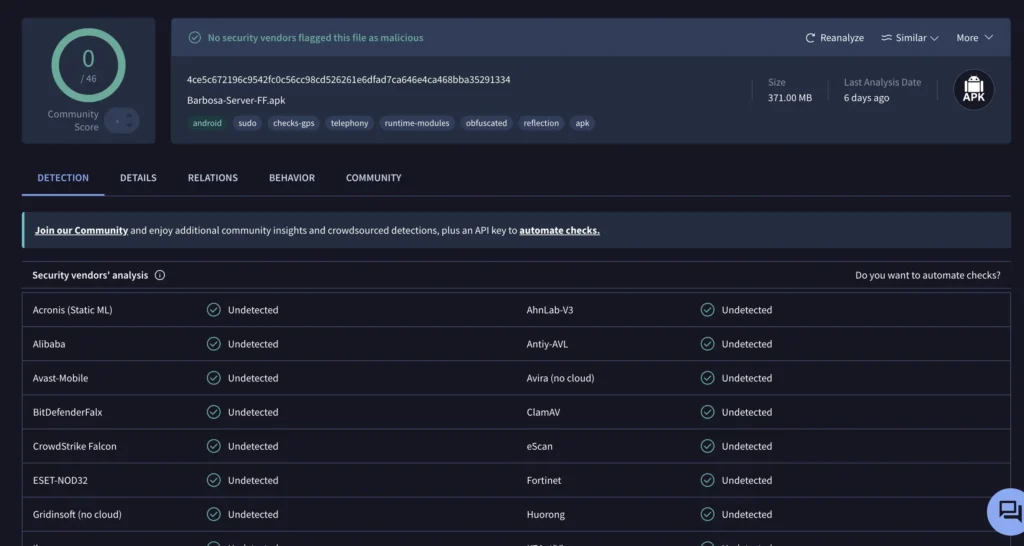Click the obfuscated tag

pos(486,123)
